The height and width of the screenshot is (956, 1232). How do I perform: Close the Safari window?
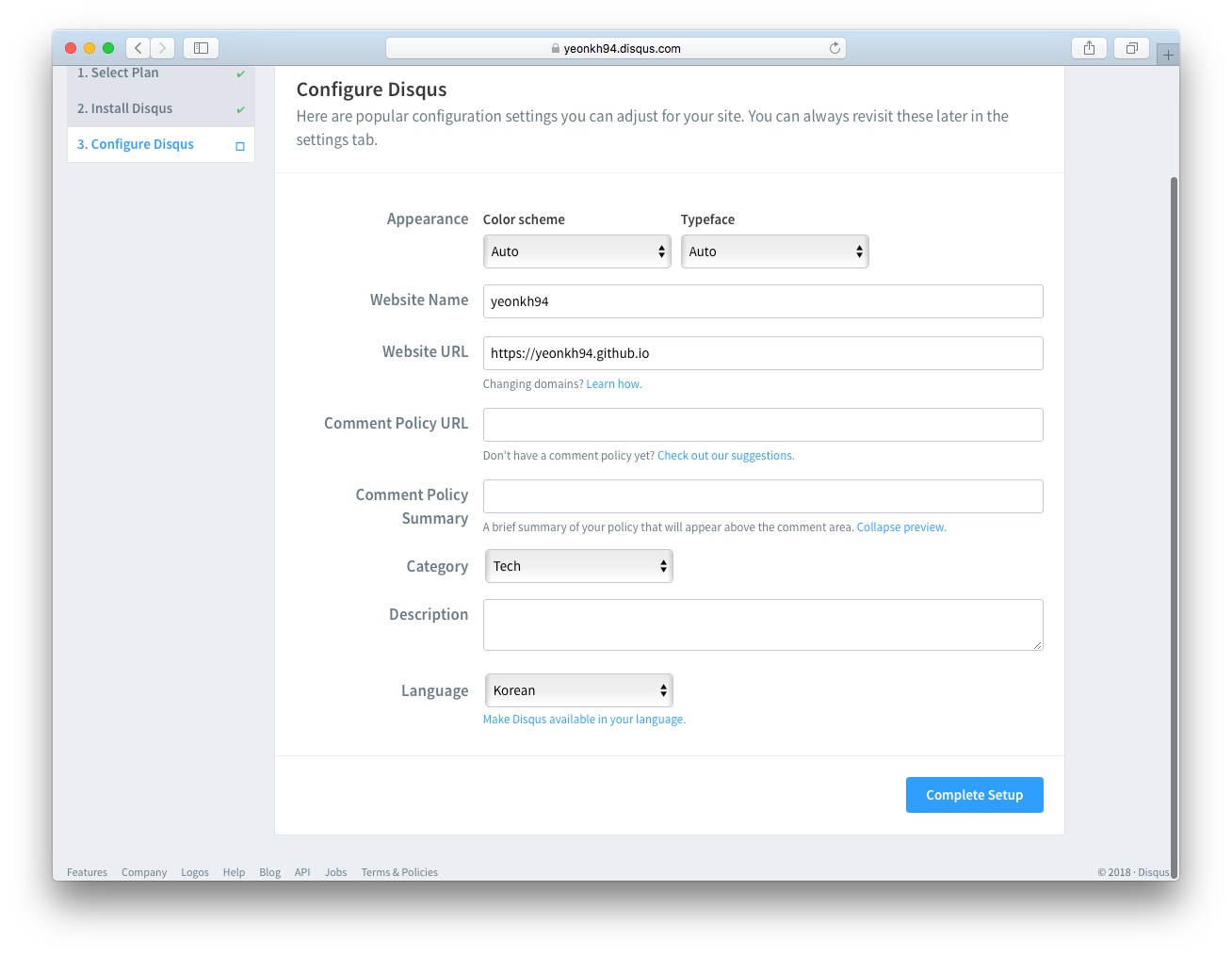[71, 48]
